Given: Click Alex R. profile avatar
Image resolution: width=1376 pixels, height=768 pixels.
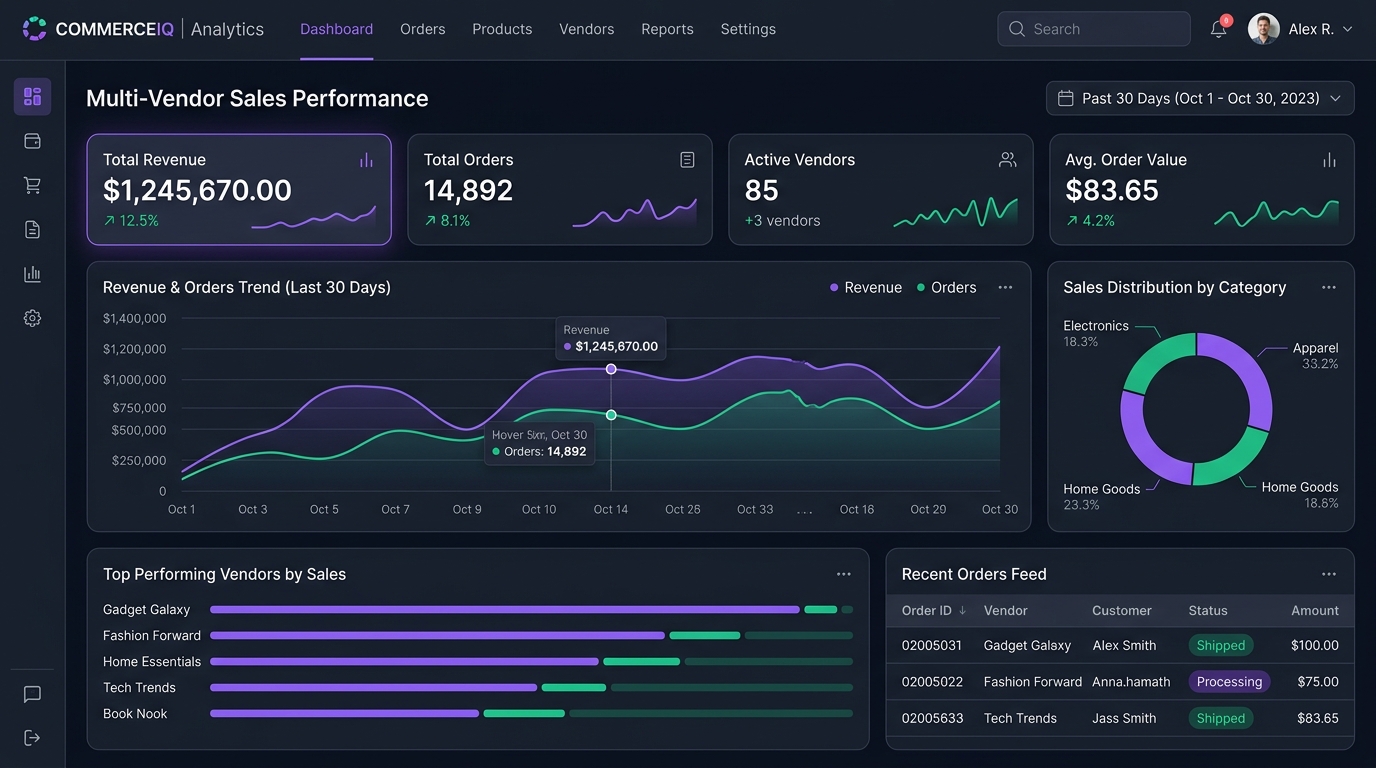Looking at the screenshot, I should (1264, 29).
